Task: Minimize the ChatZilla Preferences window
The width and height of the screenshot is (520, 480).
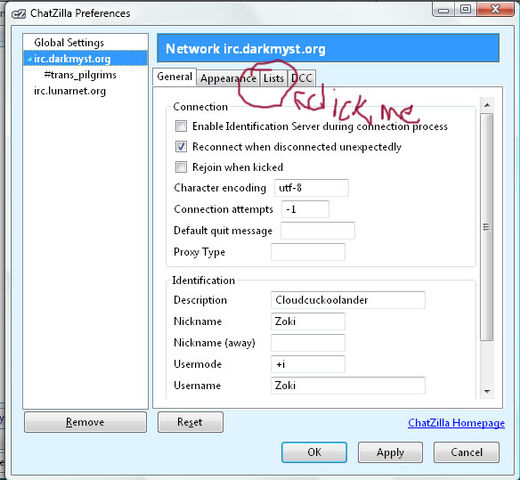Action: point(443,9)
